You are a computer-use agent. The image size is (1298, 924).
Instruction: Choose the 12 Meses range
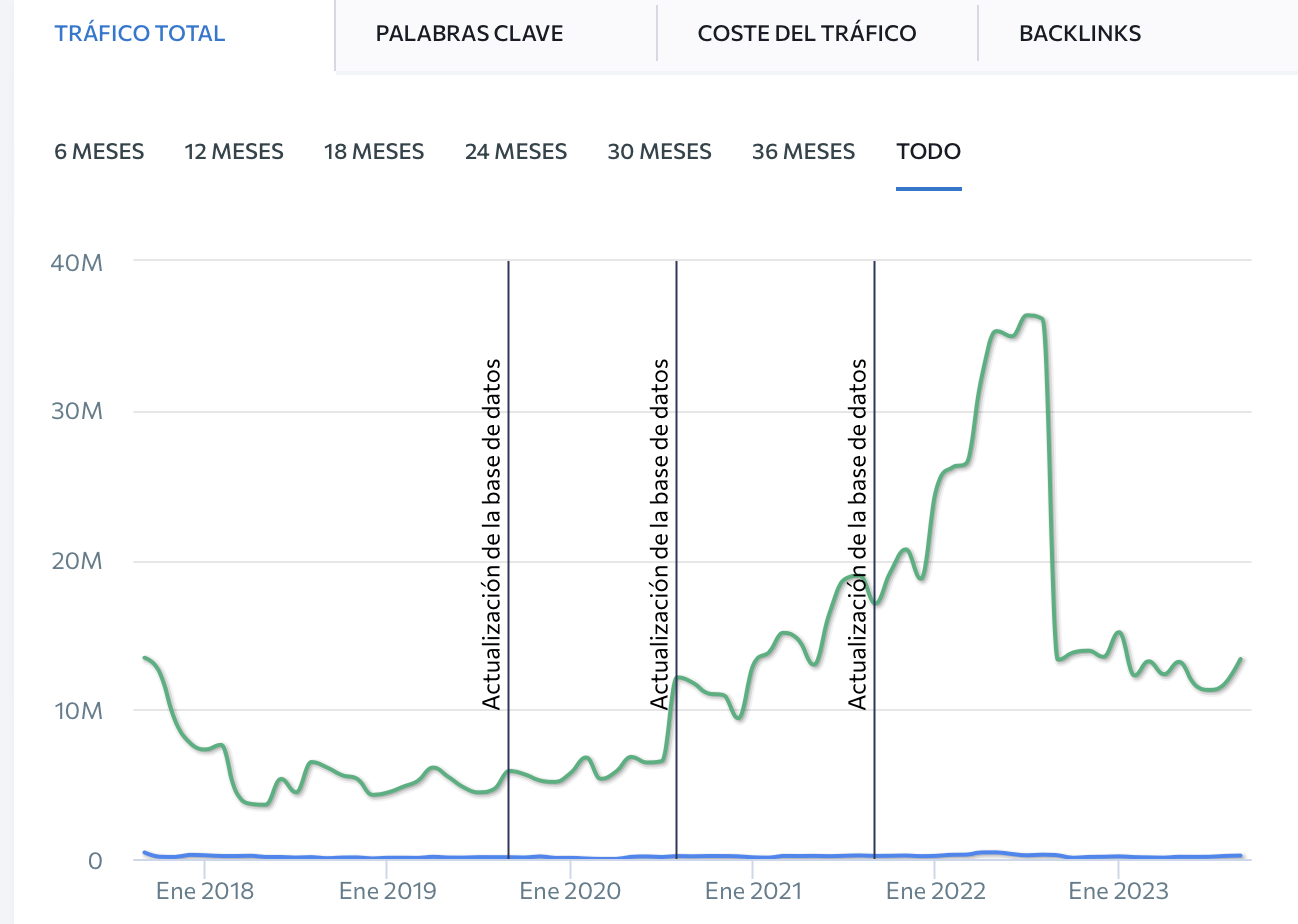point(234,152)
